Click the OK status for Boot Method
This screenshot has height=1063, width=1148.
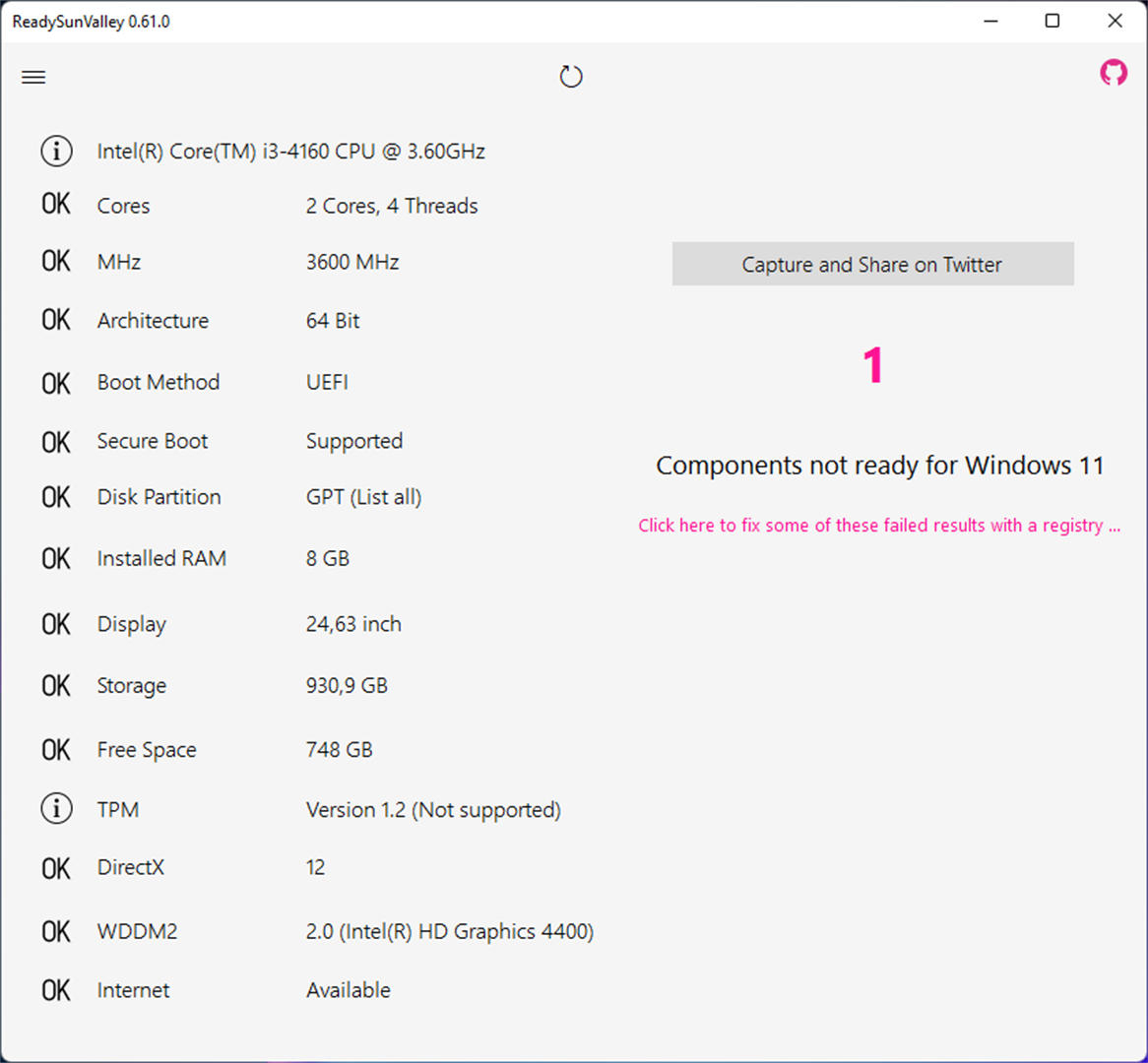[56, 384]
